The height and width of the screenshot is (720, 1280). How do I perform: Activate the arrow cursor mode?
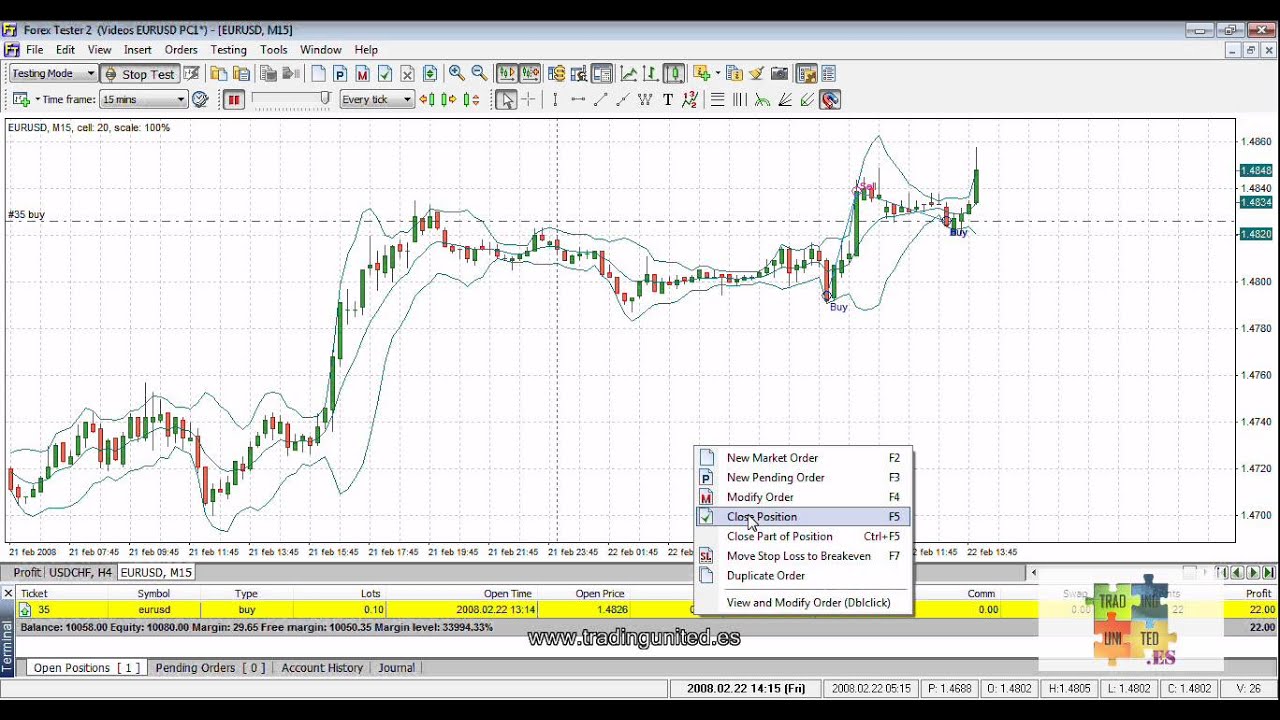pos(506,99)
